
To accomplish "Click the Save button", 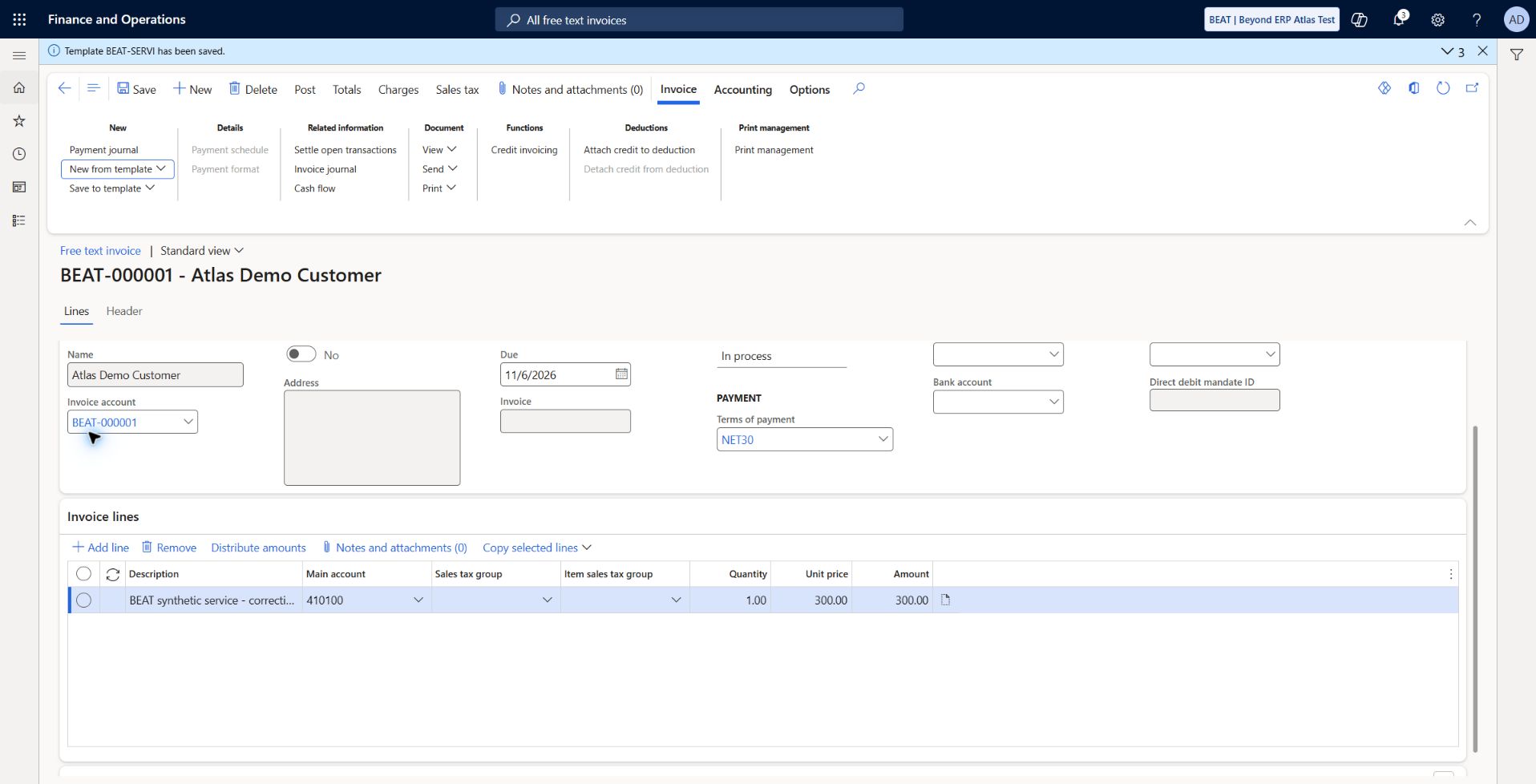I will (x=136, y=89).
